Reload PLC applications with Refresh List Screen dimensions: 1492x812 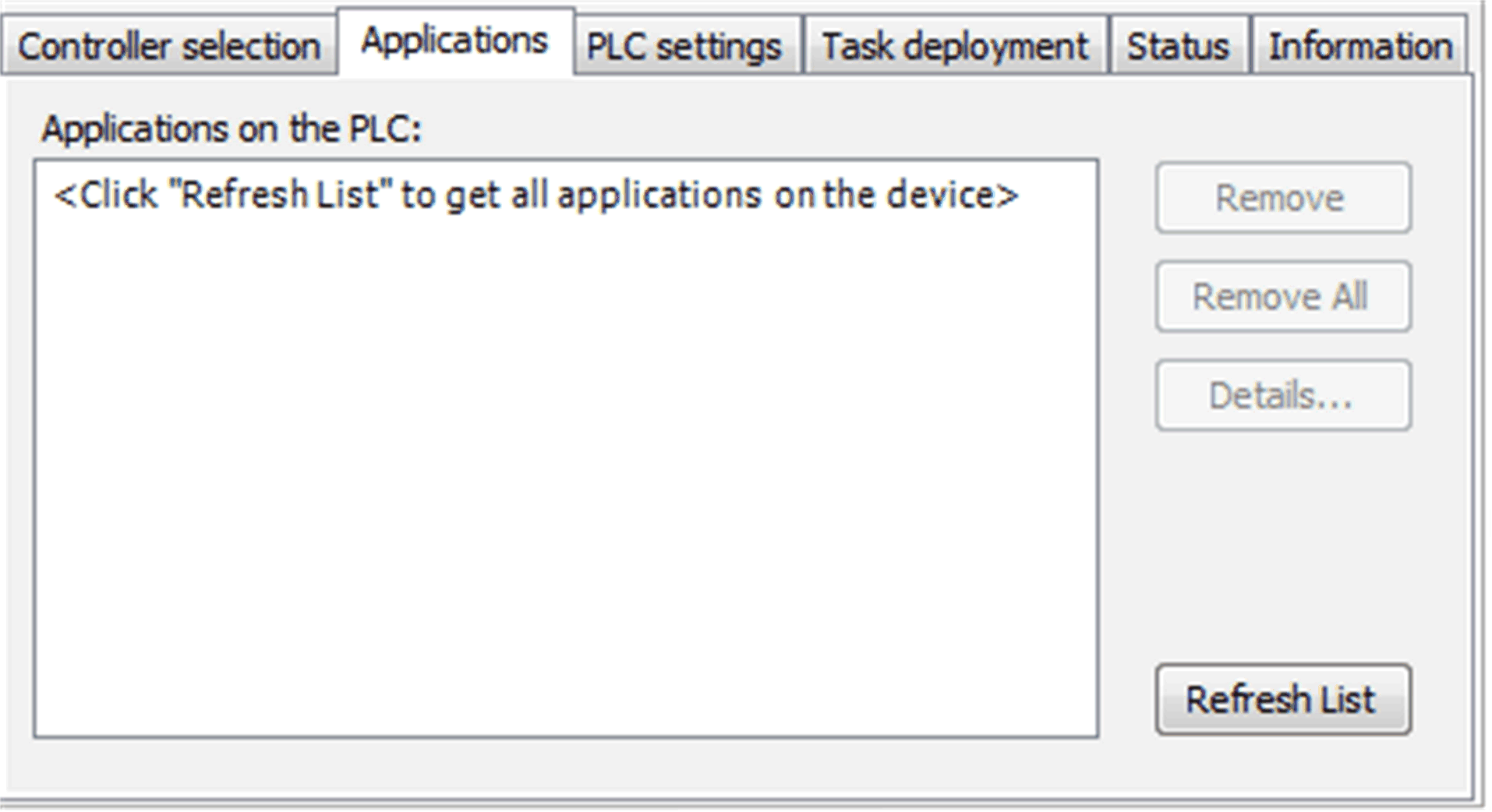1282,699
